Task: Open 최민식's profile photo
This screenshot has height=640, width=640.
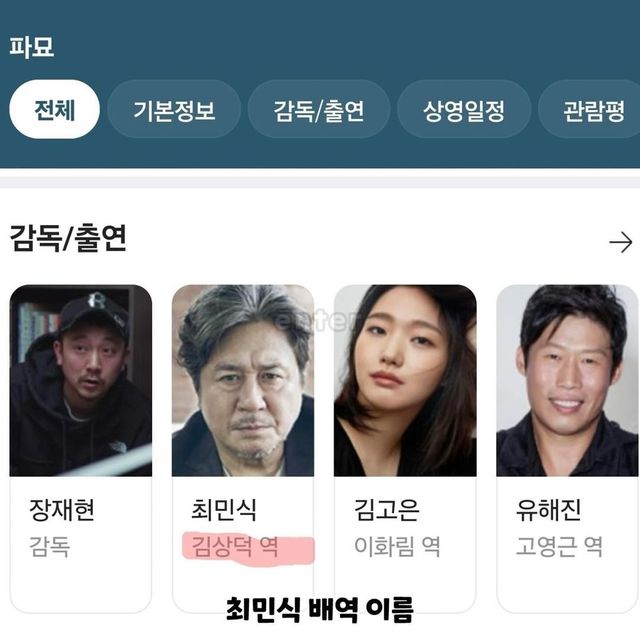Action: 243,380
